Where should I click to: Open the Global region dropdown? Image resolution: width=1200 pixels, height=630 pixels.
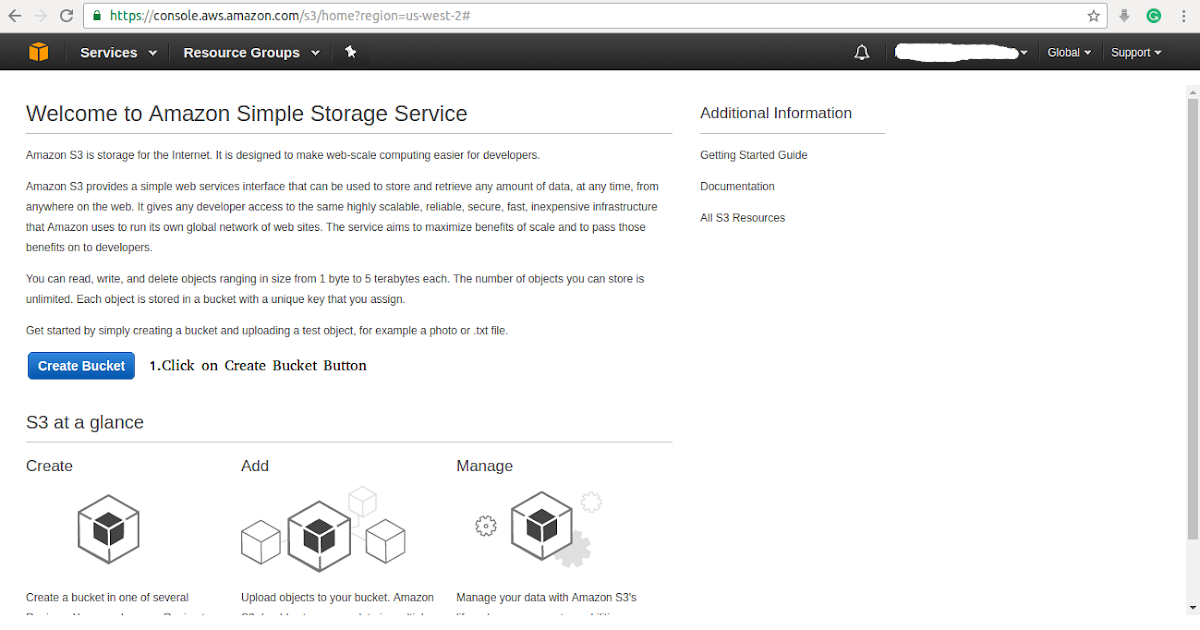click(x=1069, y=52)
